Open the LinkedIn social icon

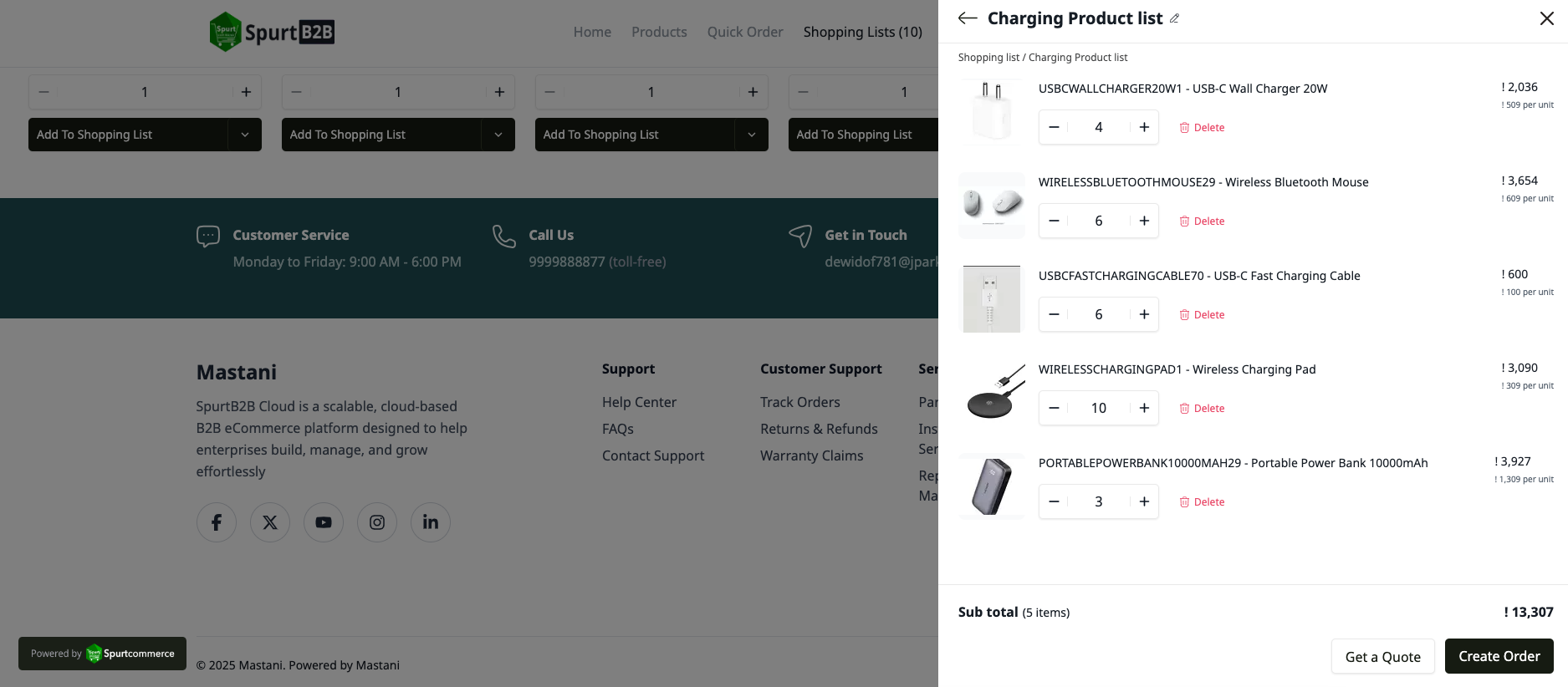(431, 522)
